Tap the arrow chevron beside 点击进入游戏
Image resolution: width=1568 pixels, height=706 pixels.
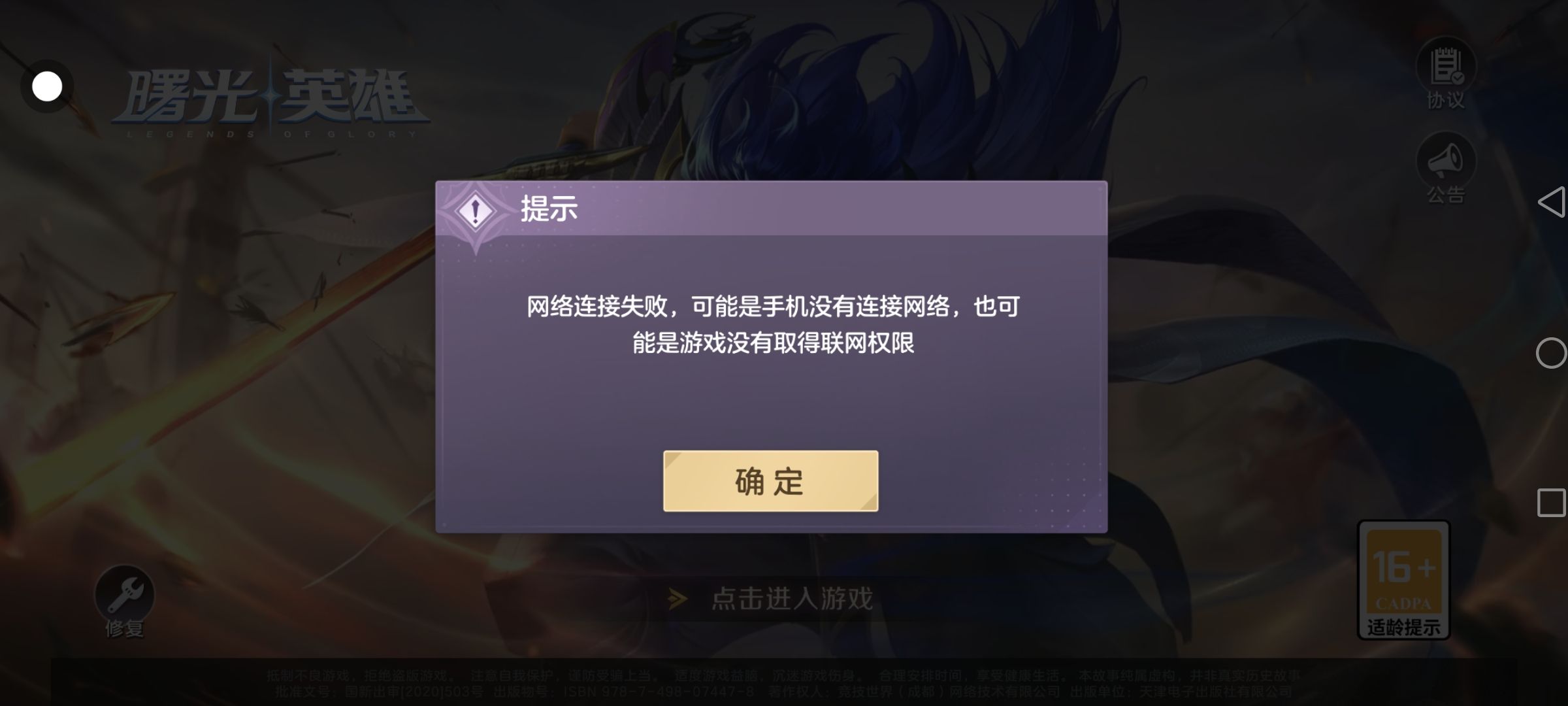(678, 599)
